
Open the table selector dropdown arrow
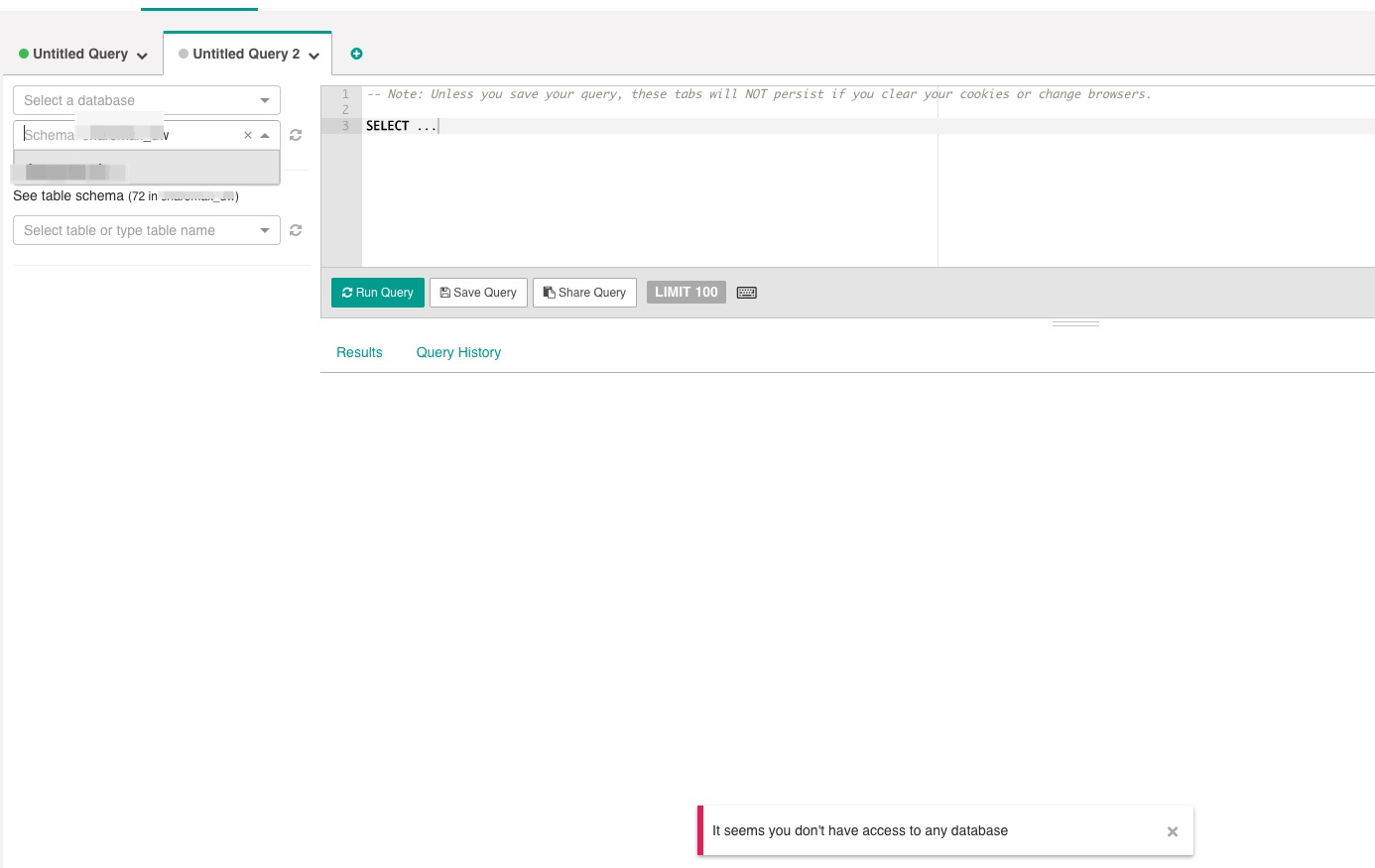tap(265, 230)
